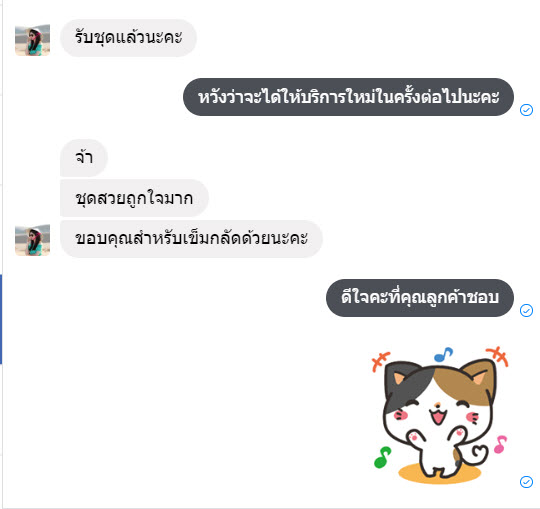Click the blue music note above cat
This screenshot has height=509, width=540.
(x=443, y=354)
